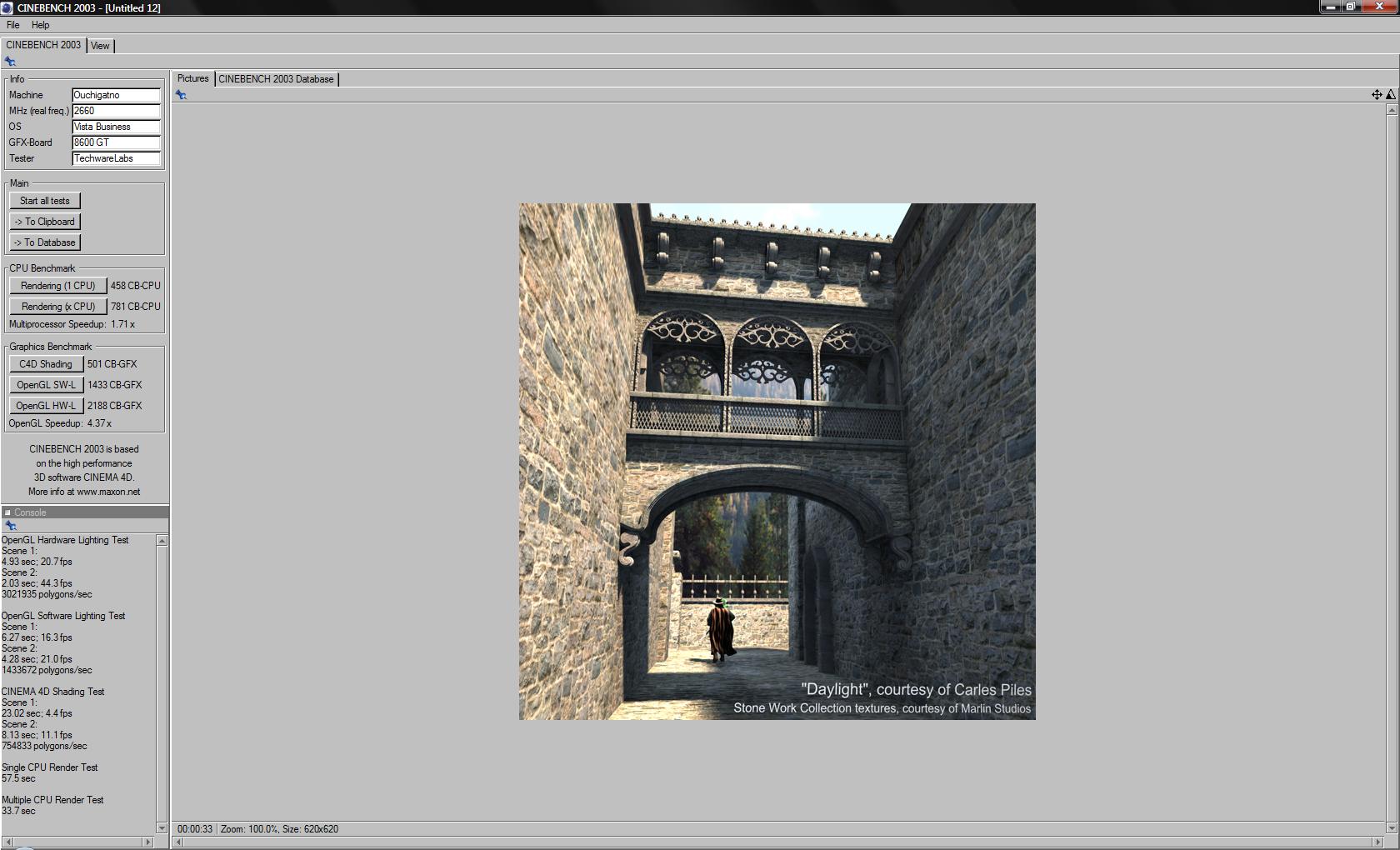Switch to the View tab
Image resolution: width=1400 pixels, height=850 pixels.
[x=100, y=46]
